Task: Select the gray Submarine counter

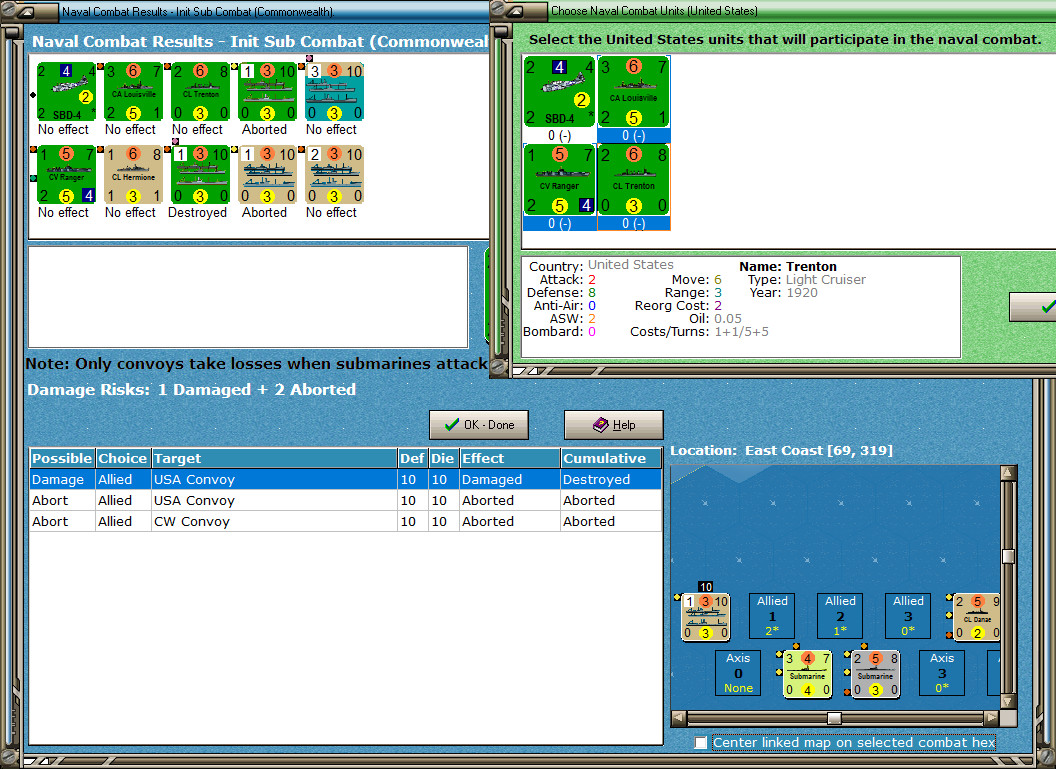Action: (x=875, y=673)
